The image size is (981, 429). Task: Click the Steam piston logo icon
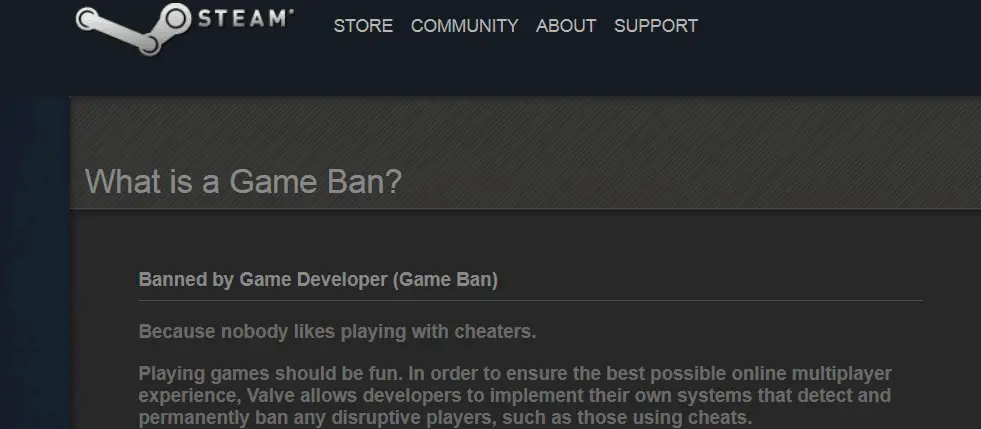133,28
